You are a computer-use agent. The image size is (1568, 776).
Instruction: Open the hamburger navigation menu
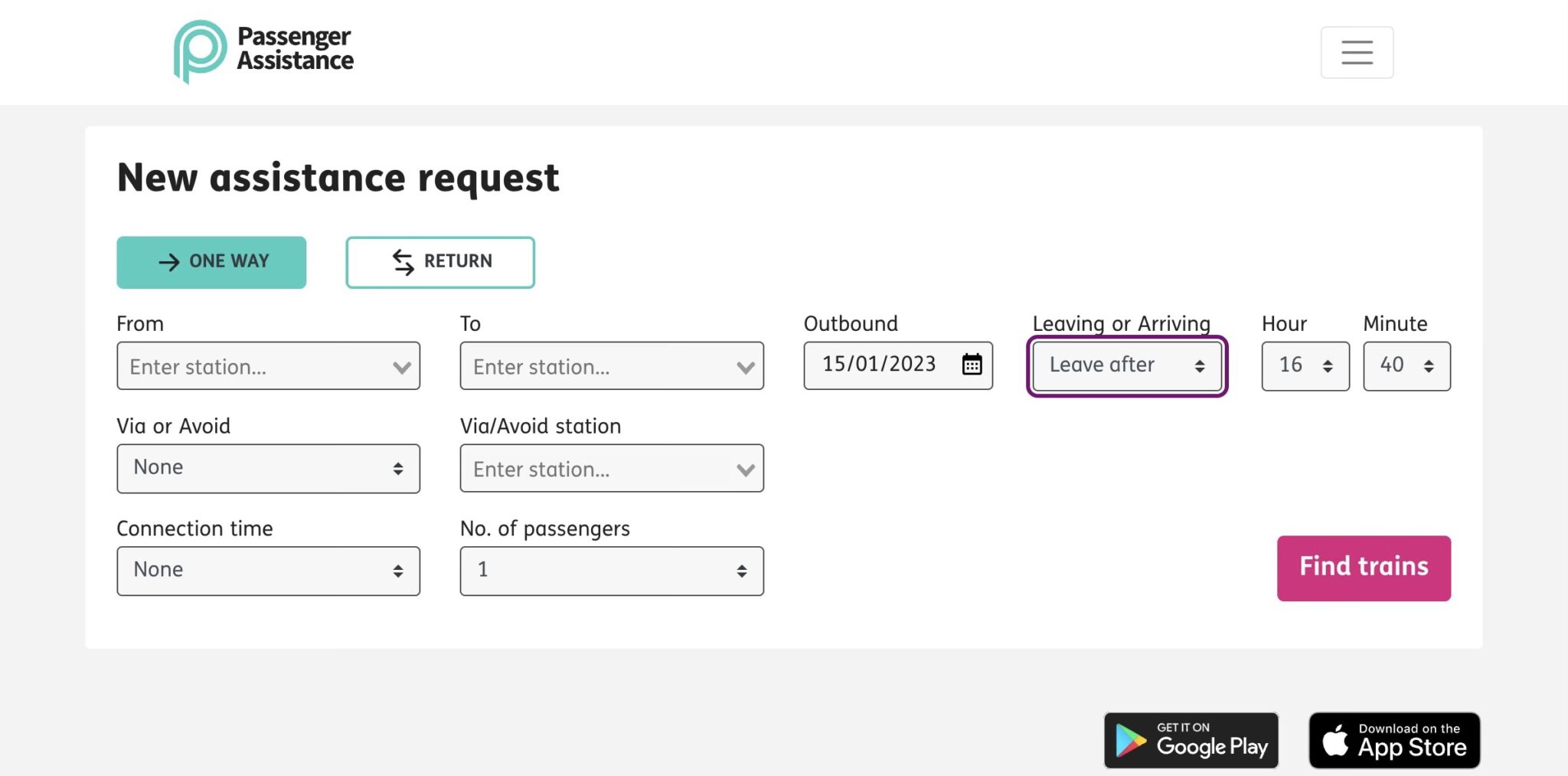tap(1356, 51)
